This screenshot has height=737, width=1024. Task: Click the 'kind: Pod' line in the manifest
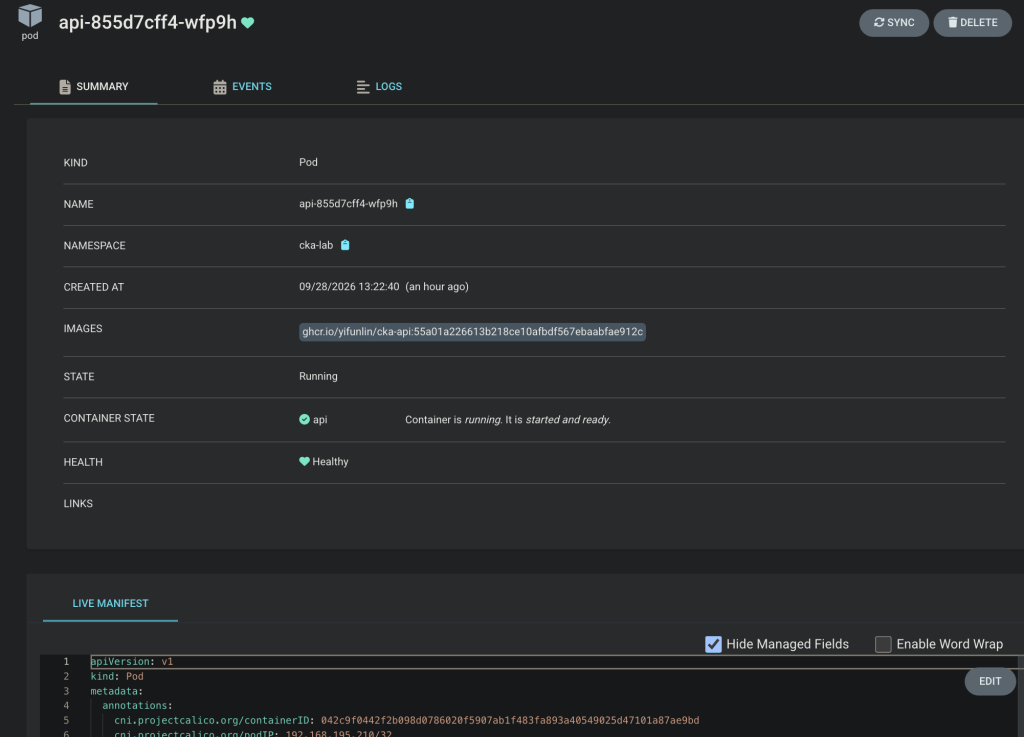coord(117,677)
